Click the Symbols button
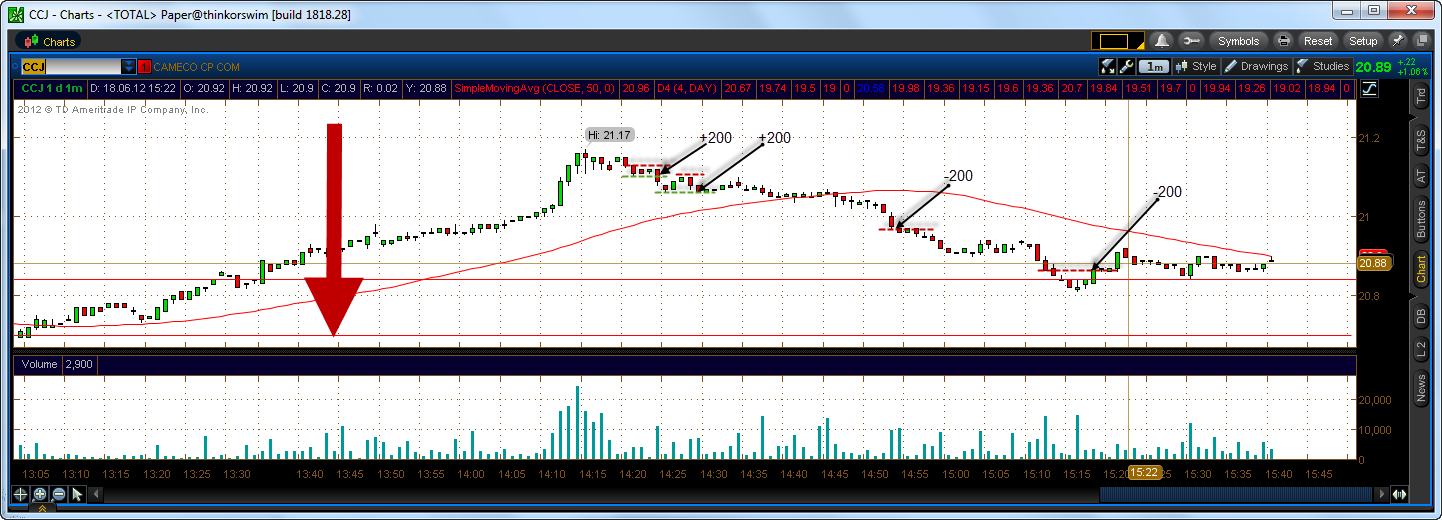 pyautogui.click(x=1238, y=41)
